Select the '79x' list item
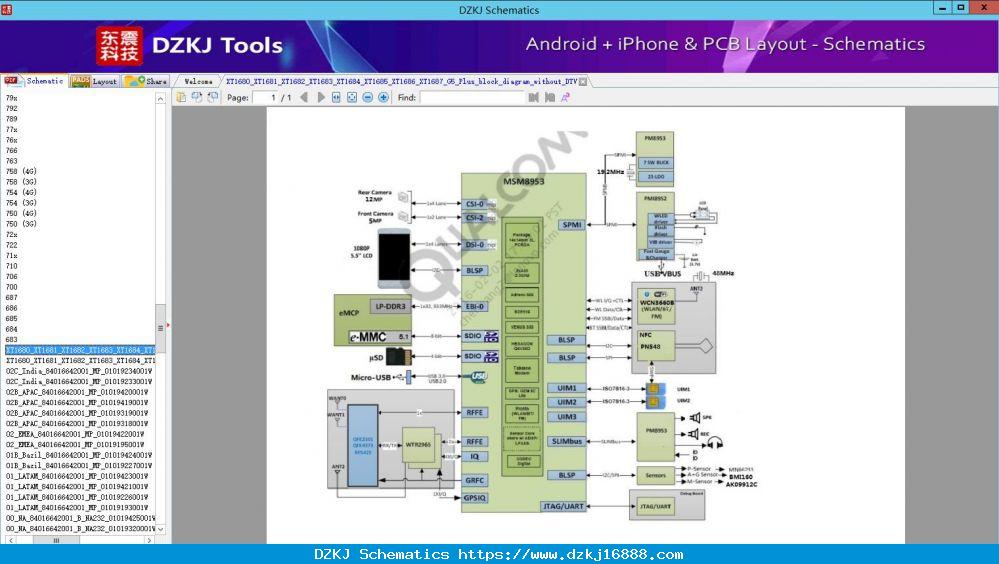This screenshot has height=564, width=999. (x=11, y=98)
